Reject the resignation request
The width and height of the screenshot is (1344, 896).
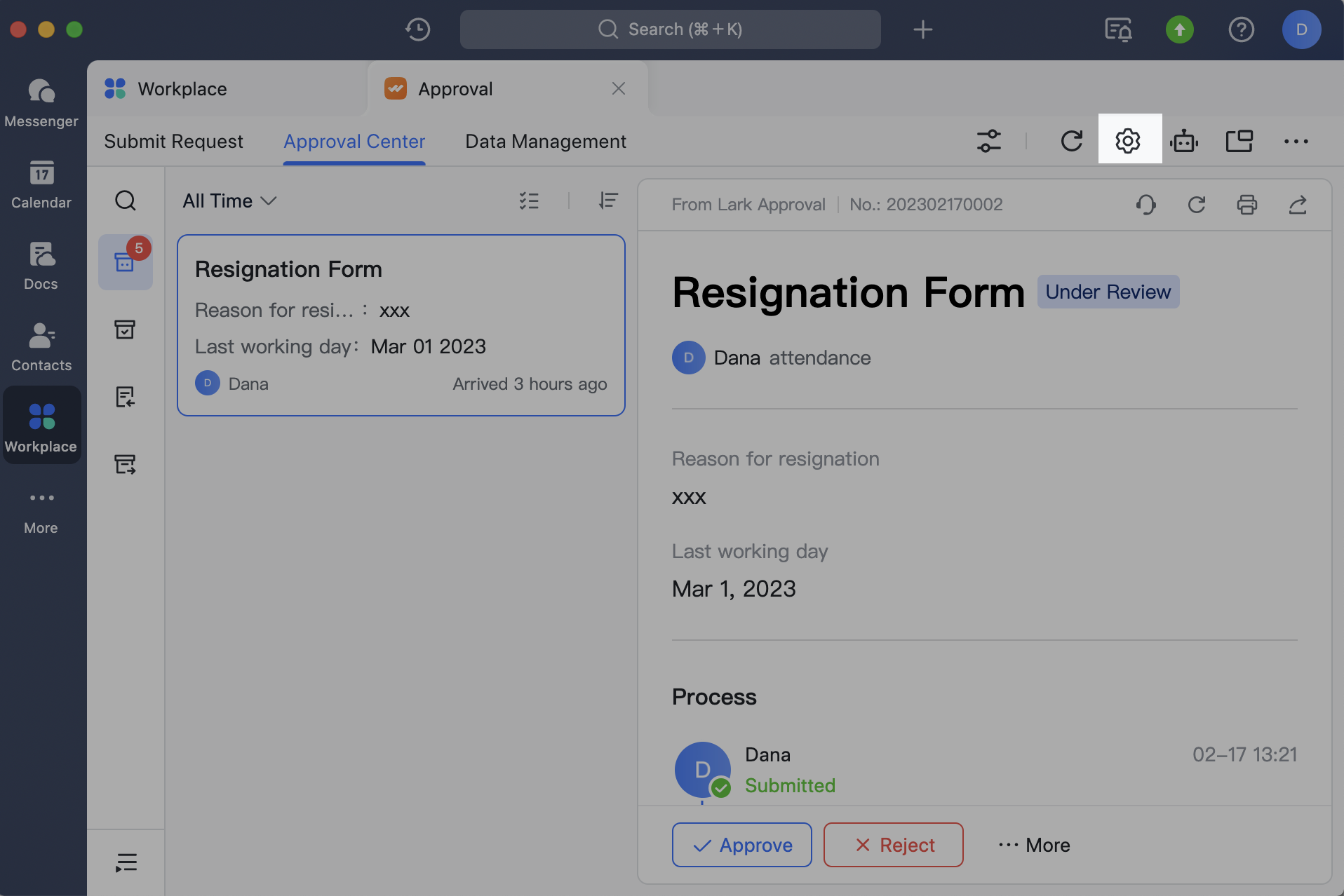pyautogui.click(x=893, y=845)
